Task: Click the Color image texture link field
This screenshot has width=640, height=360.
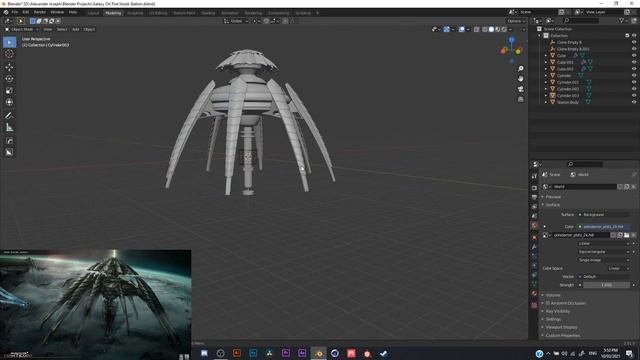Action: 604,227
